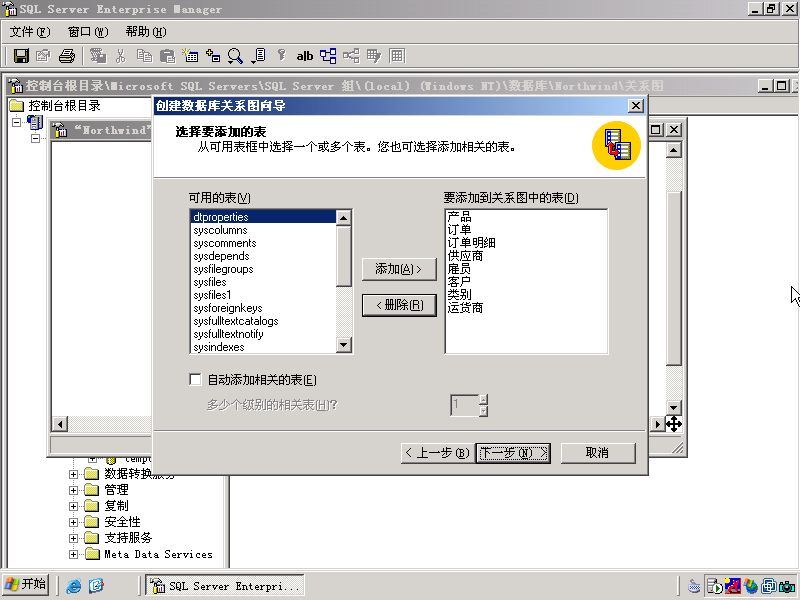Select 供应商 in the tables to add
This screenshot has height=600, width=800.
point(526,256)
